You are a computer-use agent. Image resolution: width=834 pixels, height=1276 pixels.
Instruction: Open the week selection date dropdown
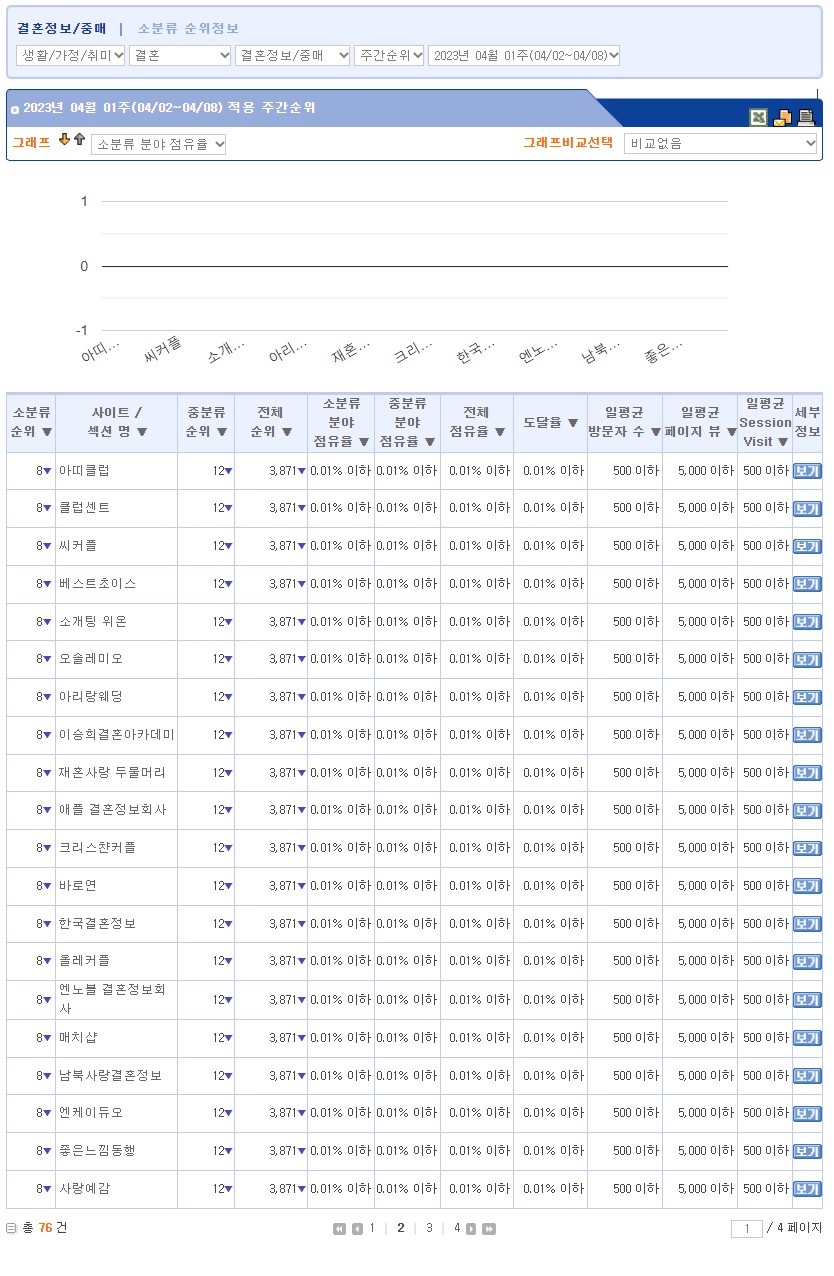tap(524, 56)
